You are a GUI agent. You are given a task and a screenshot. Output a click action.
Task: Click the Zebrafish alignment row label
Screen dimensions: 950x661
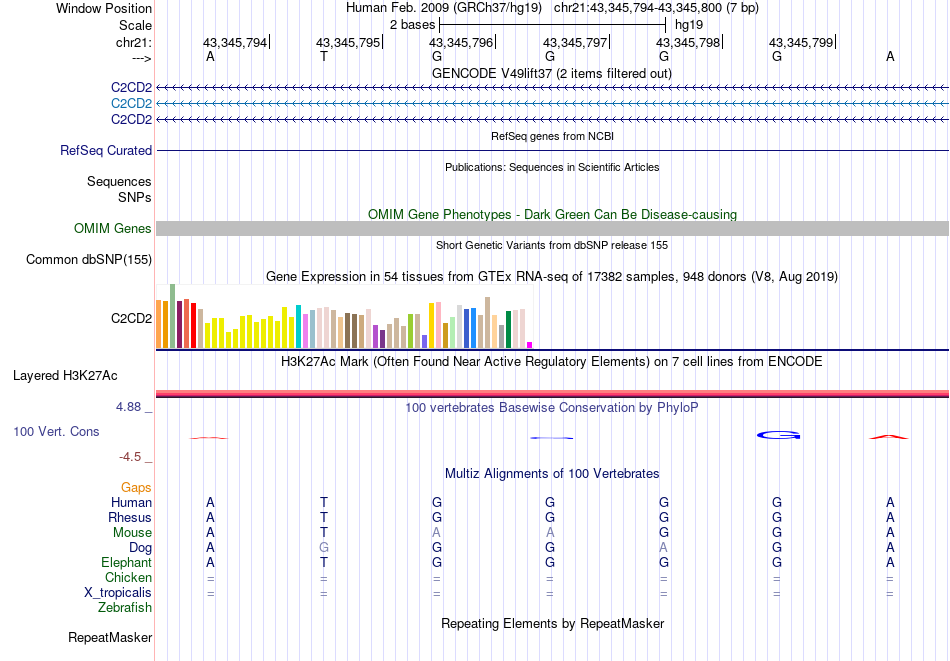tap(125, 608)
